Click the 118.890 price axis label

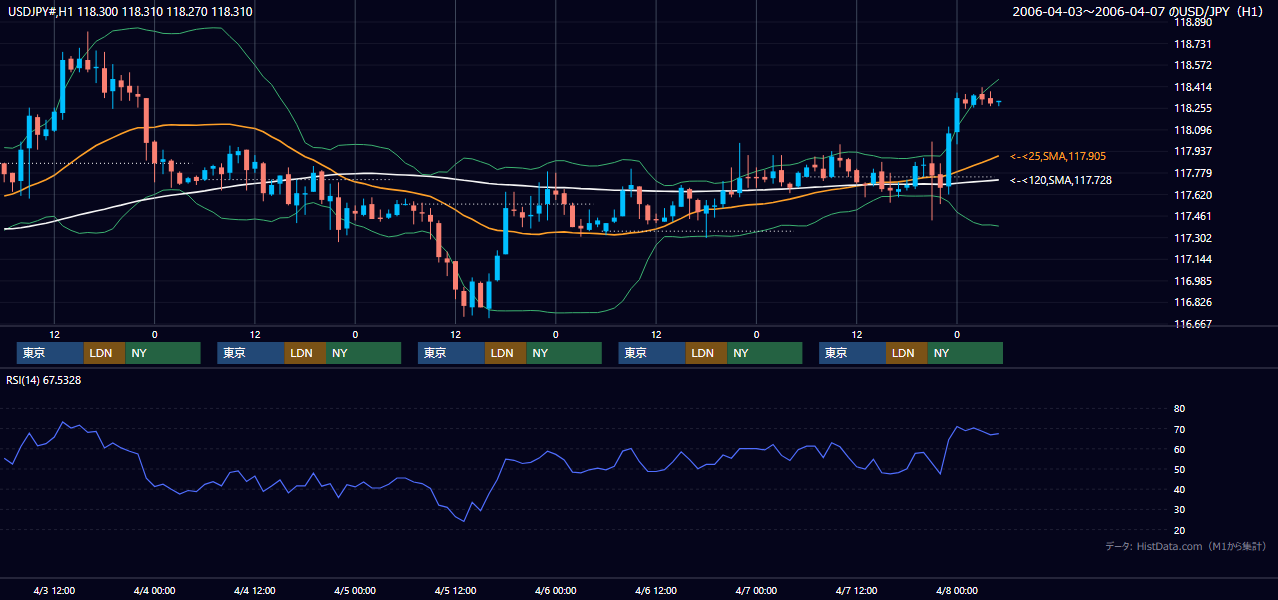(1192, 22)
